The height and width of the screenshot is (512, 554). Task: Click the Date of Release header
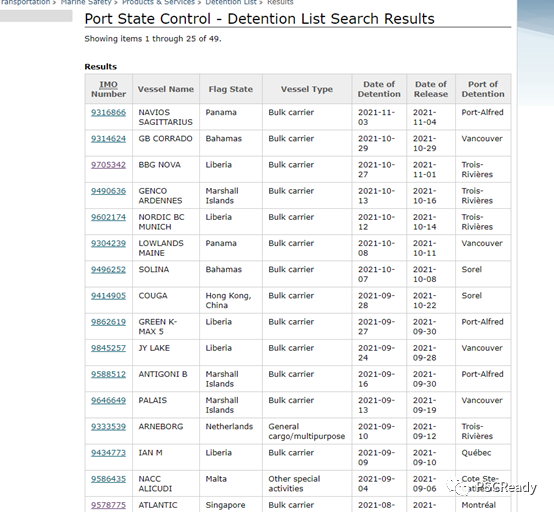point(431,89)
